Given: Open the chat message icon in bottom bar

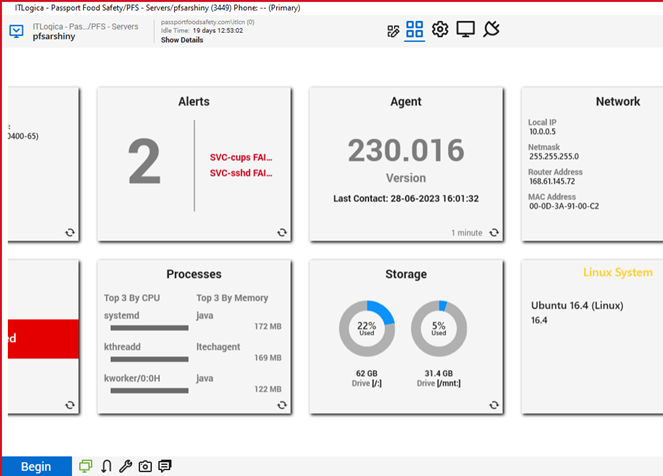Looking at the screenshot, I should pyautogui.click(x=165, y=466).
